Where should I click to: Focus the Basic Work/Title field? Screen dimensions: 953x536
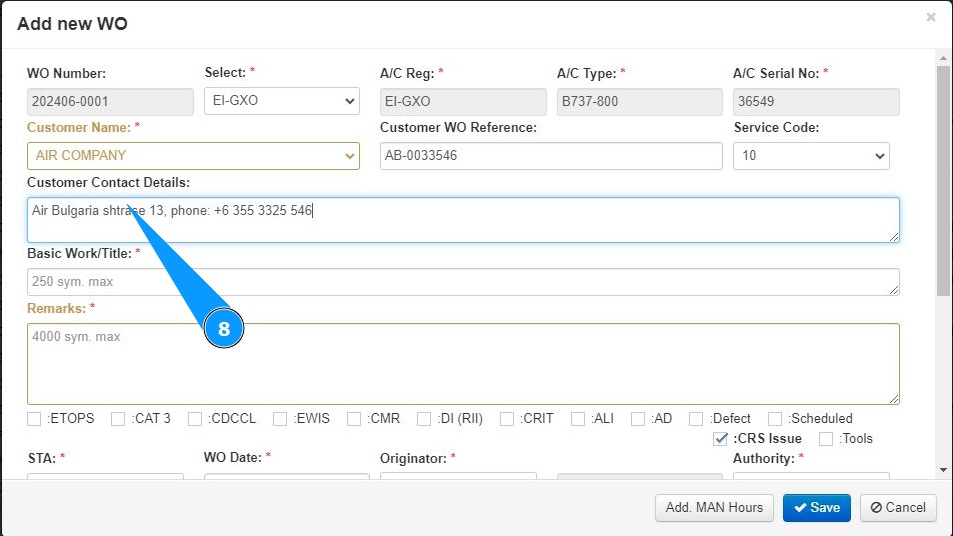[463, 282]
